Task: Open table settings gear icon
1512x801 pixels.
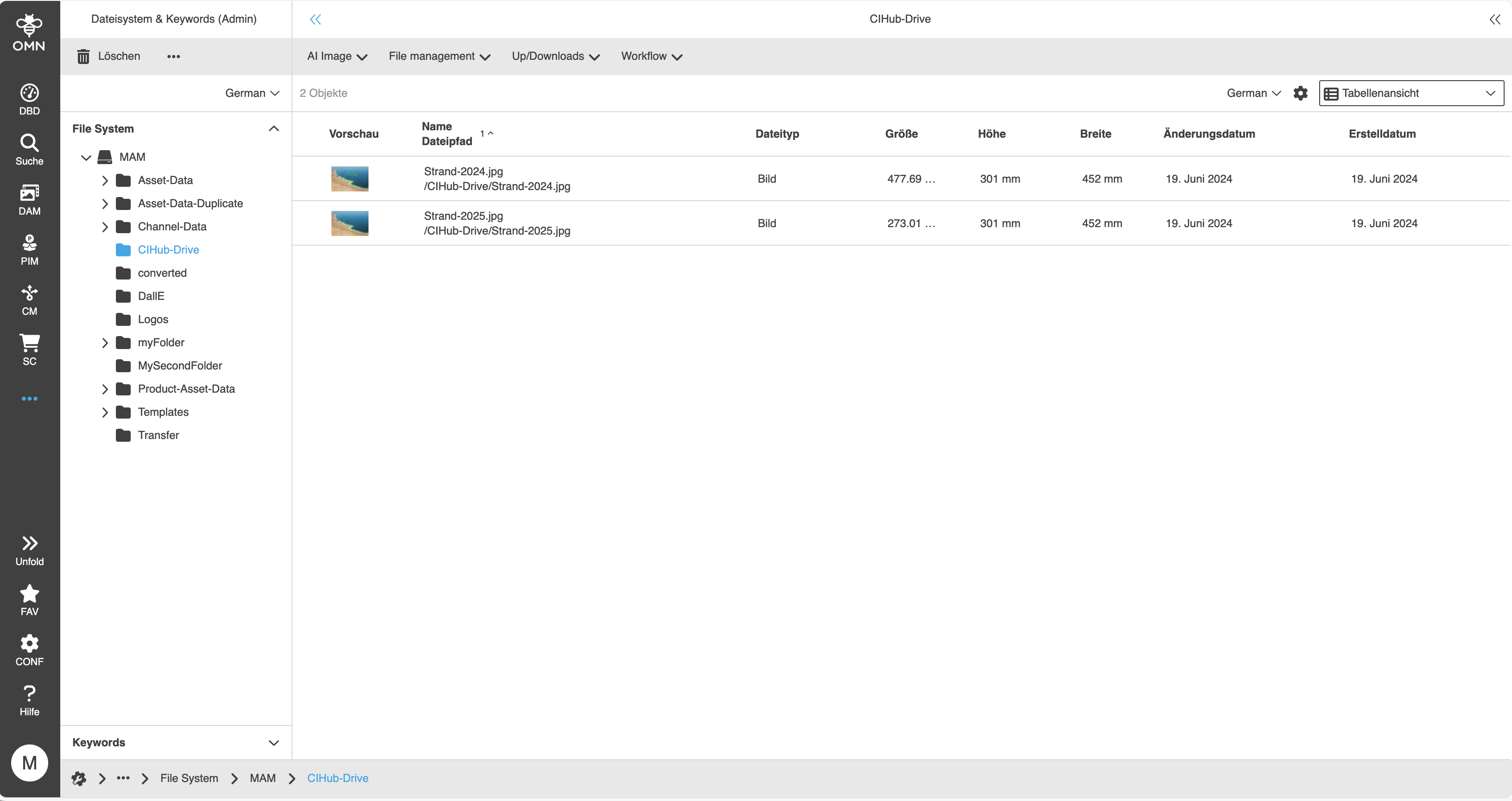Action: [x=1300, y=93]
